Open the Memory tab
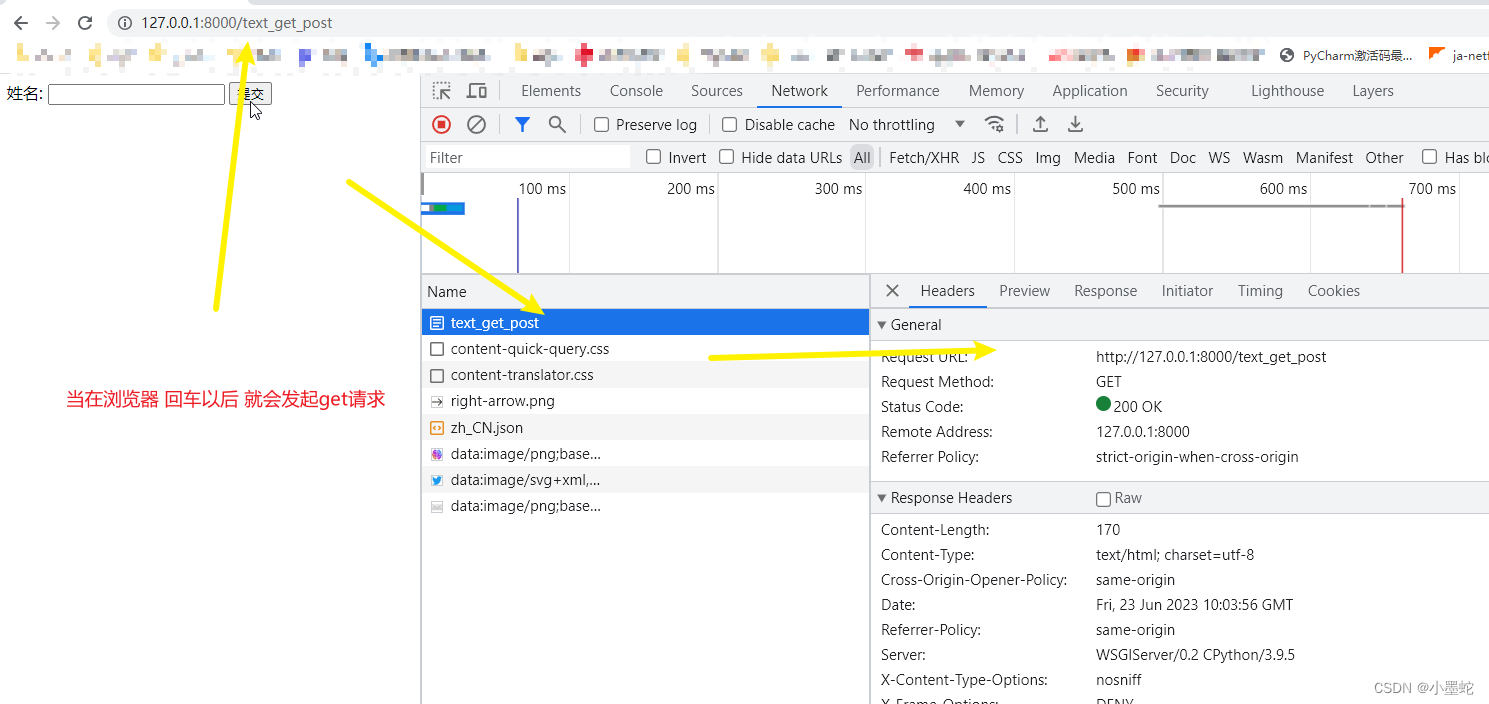 pos(996,91)
